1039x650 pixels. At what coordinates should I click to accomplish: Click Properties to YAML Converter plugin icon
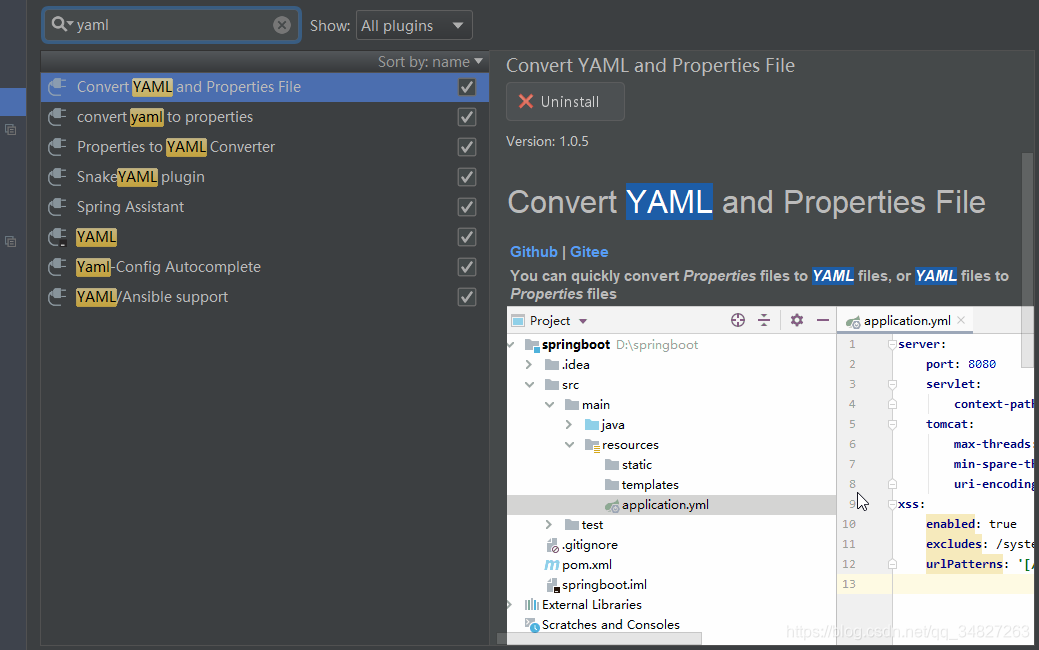[x=58, y=146]
